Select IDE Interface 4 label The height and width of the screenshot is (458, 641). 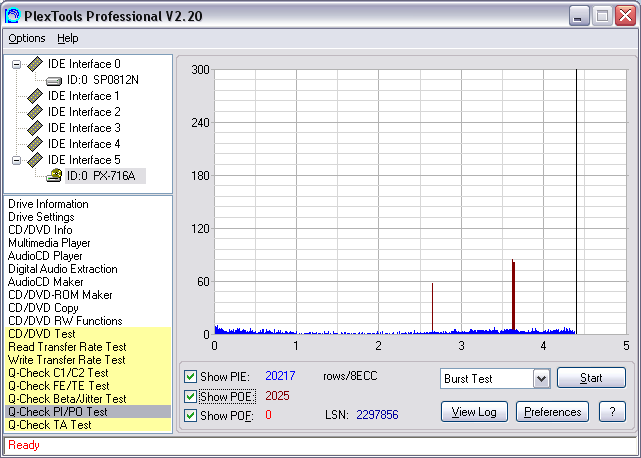[x=84, y=144]
